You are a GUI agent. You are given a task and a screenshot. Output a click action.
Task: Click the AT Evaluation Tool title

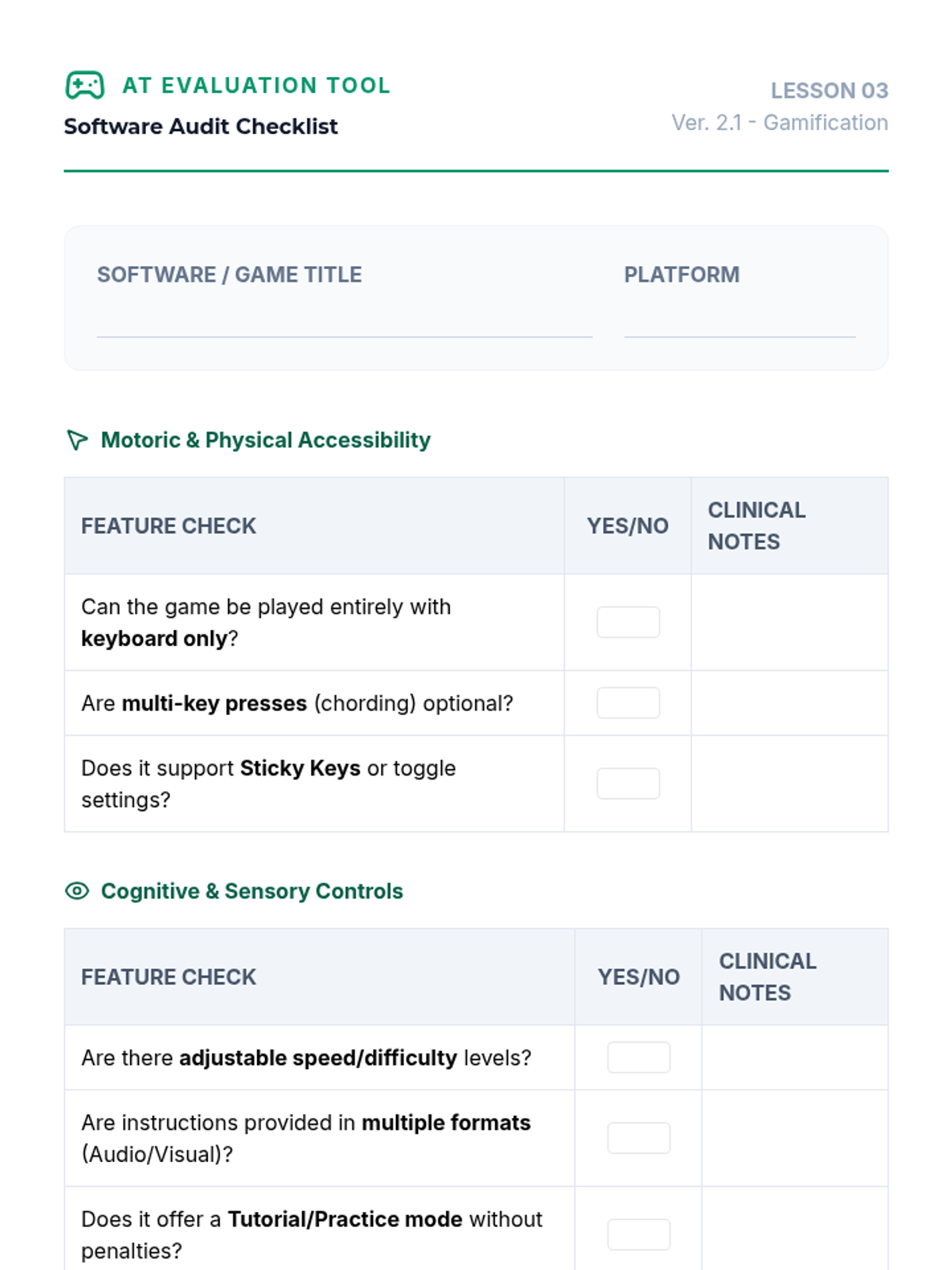(256, 85)
